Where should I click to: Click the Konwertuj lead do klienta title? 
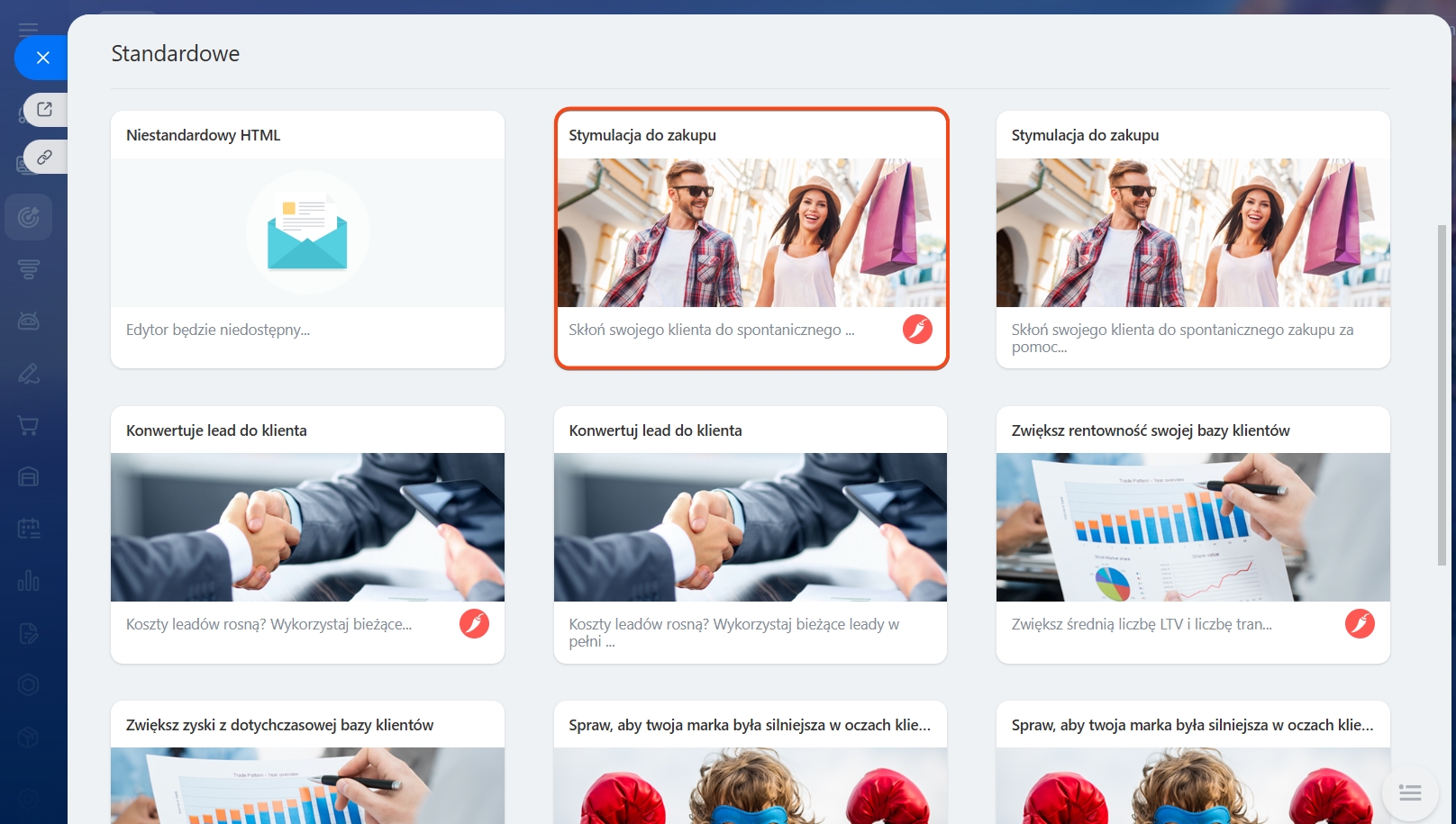point(656,430)
